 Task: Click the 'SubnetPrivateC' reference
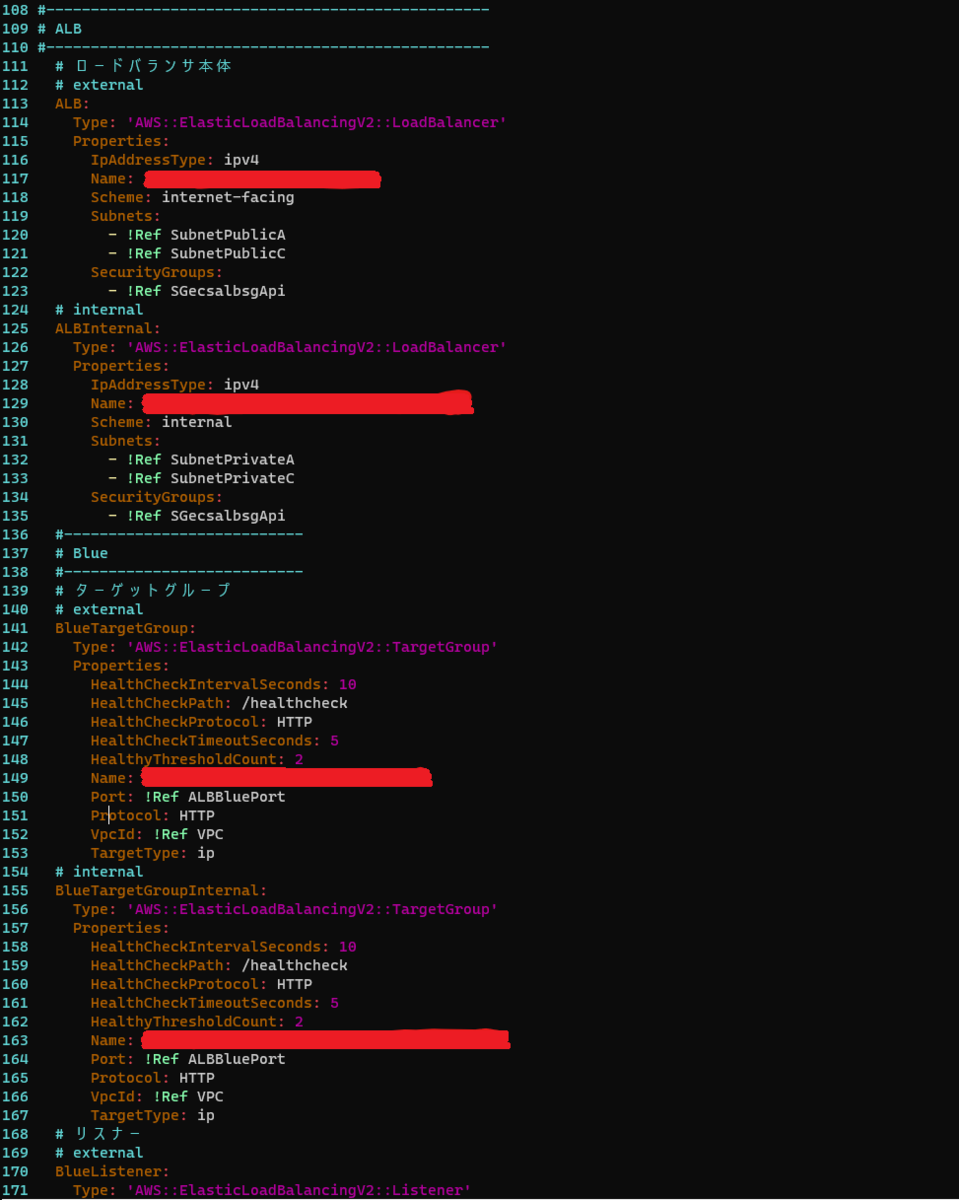(x=232, y=478)
